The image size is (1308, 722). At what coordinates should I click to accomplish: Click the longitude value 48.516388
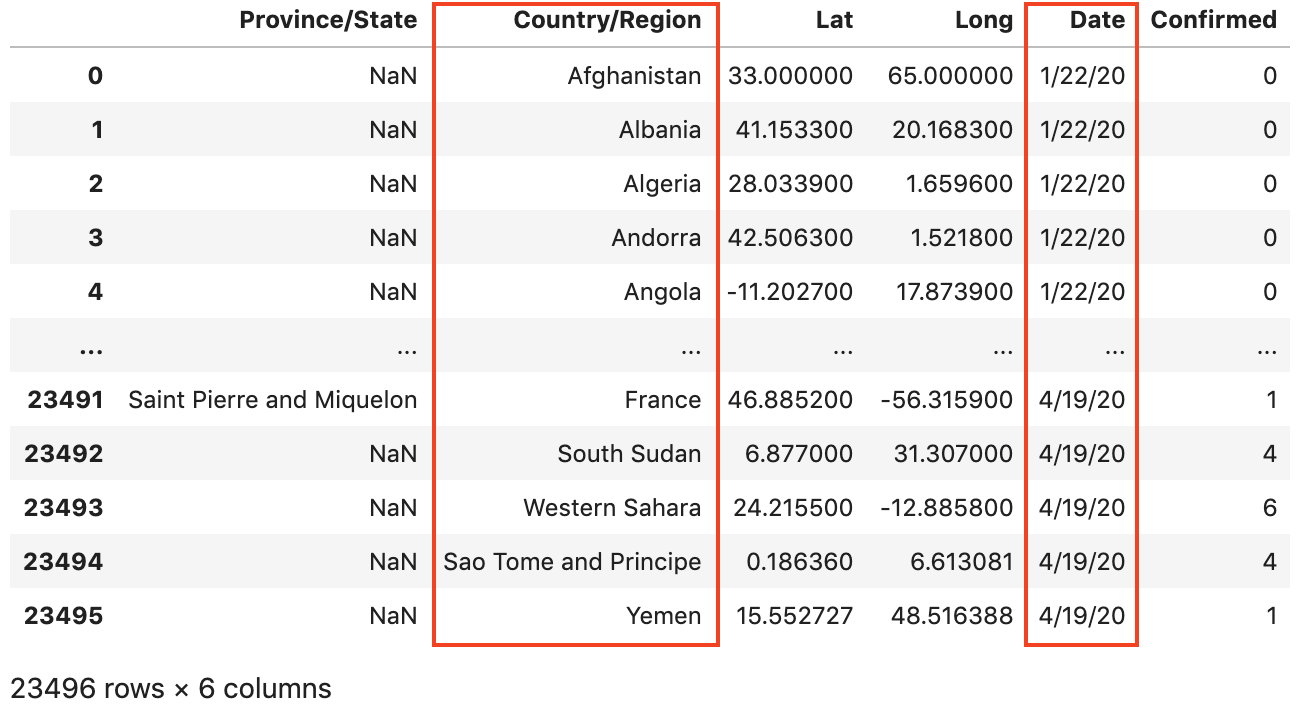[950, 616]
